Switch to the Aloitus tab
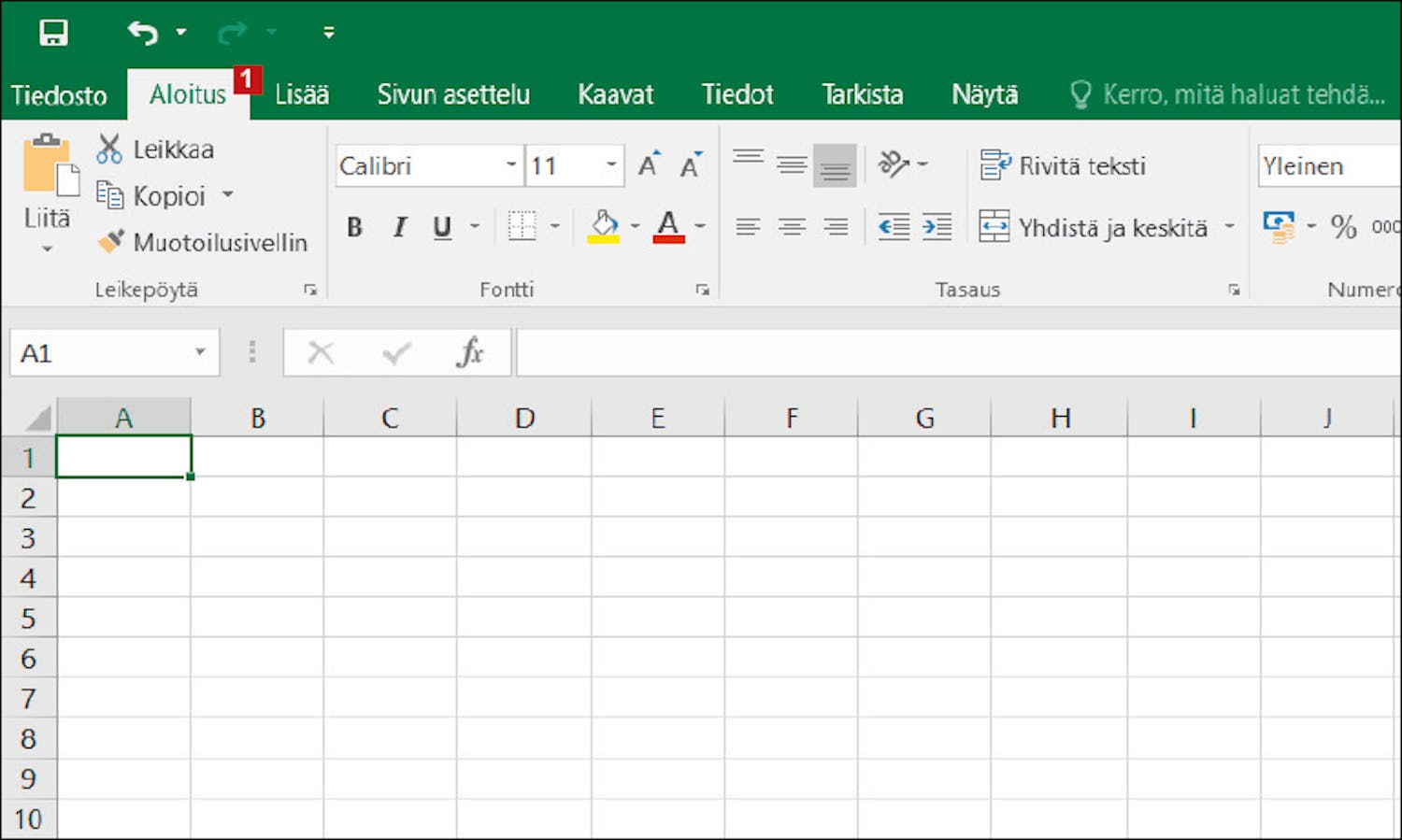The height and width of the screenshot is (840, 1402). click(188, 94)
